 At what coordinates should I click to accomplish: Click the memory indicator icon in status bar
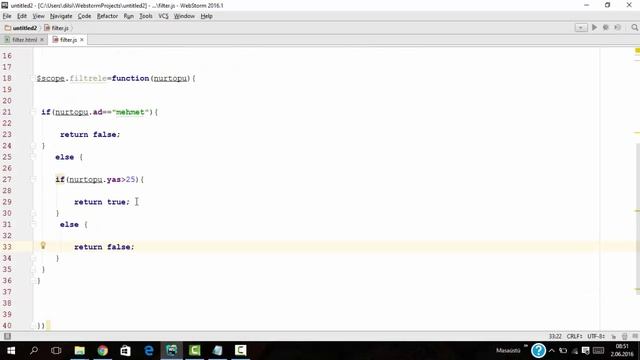[x=635, y=336]
